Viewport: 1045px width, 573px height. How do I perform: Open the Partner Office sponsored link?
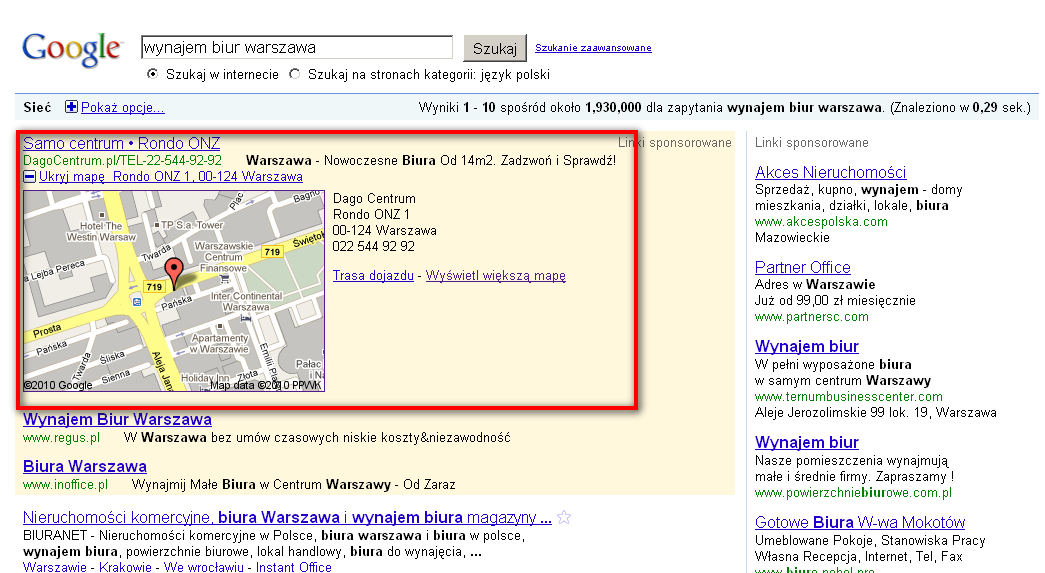pyautogui.click(x=803, y=268)
